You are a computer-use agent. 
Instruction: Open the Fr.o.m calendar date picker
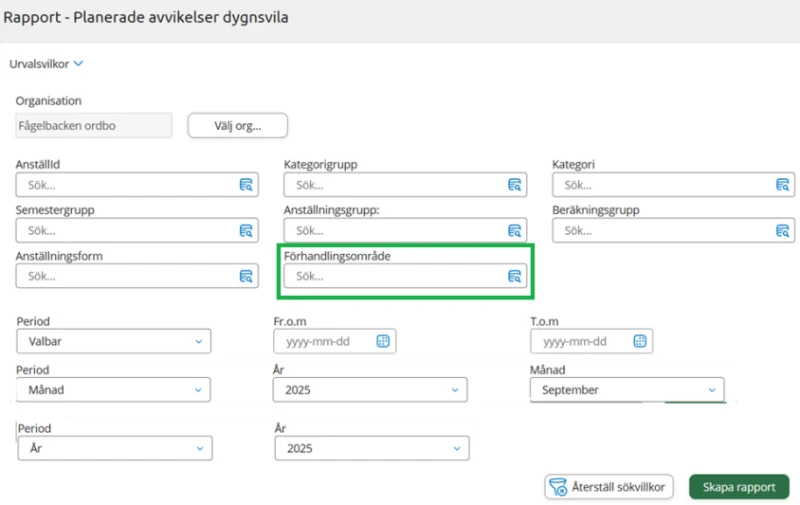coord(382,341)
